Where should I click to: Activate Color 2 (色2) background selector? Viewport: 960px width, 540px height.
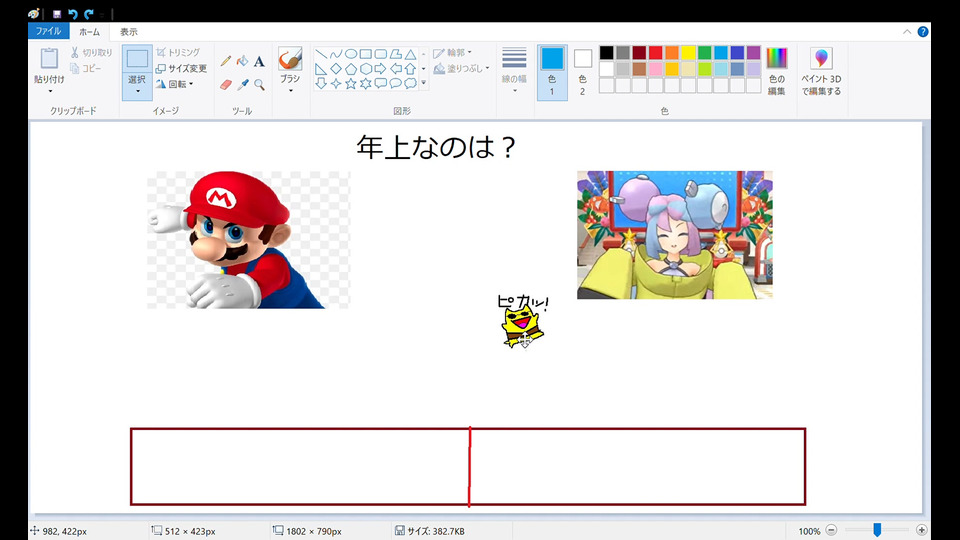pos(582,72)
